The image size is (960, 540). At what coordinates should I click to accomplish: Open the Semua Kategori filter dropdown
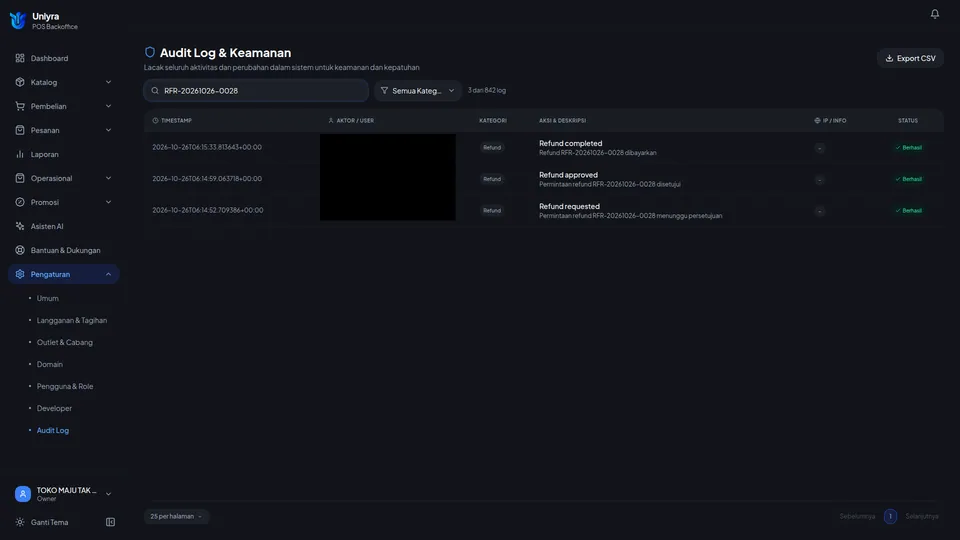click(418, 91)
